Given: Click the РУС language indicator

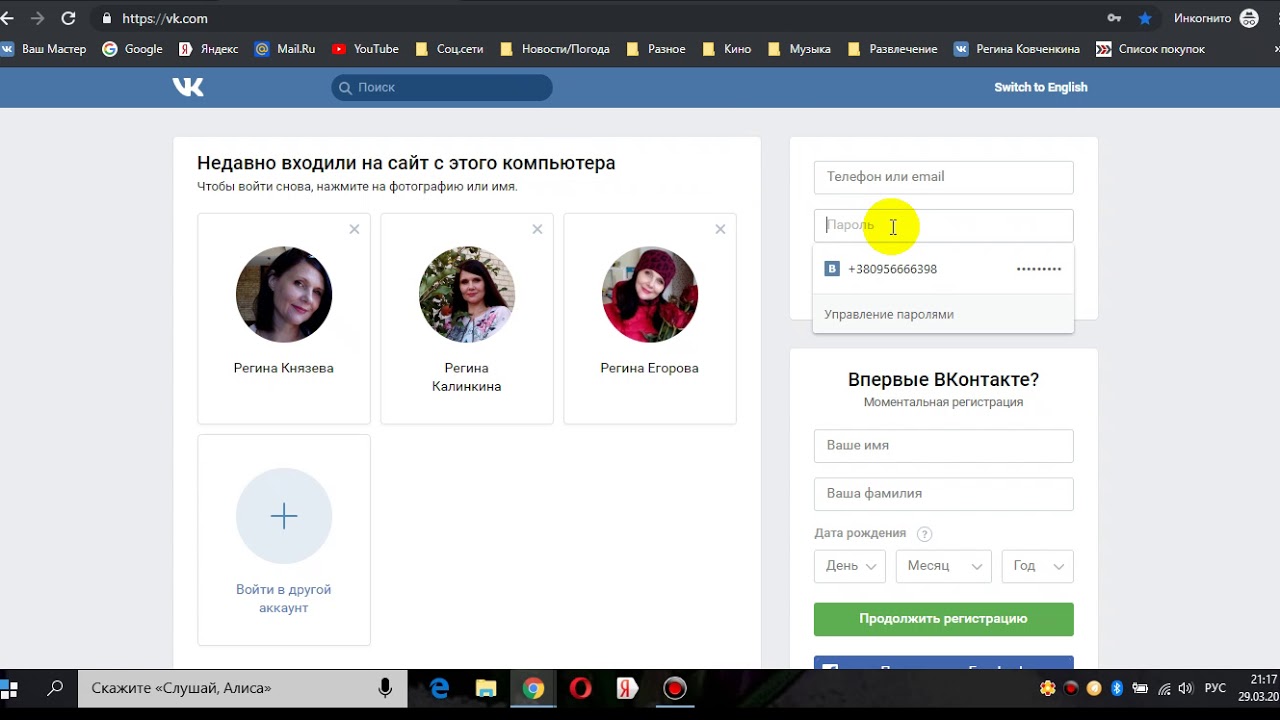Looking at the screenshot, I should [1215, 688].
